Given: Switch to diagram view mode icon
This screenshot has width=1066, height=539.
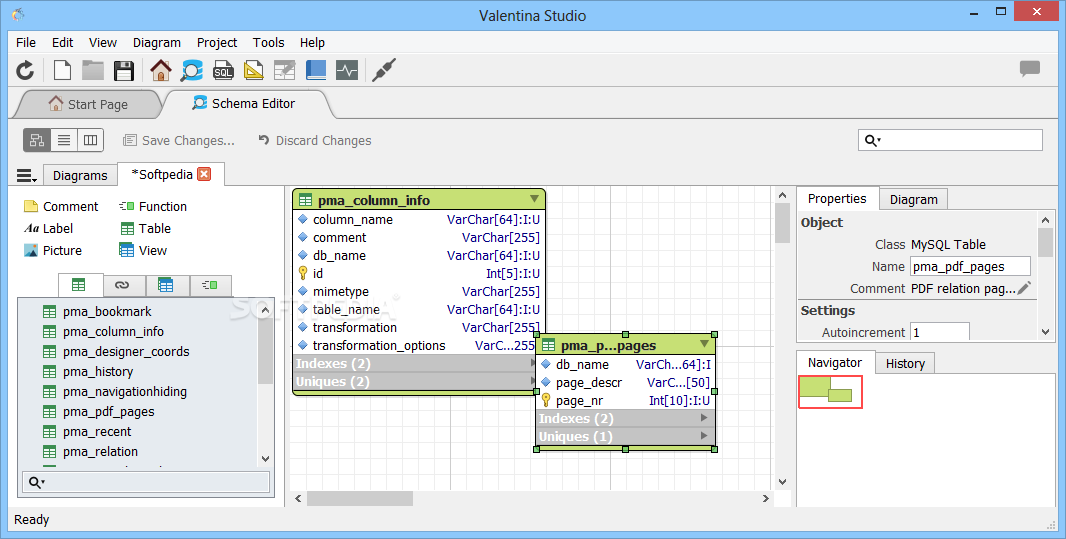Looking at the screenshot, I should (37, 140).
